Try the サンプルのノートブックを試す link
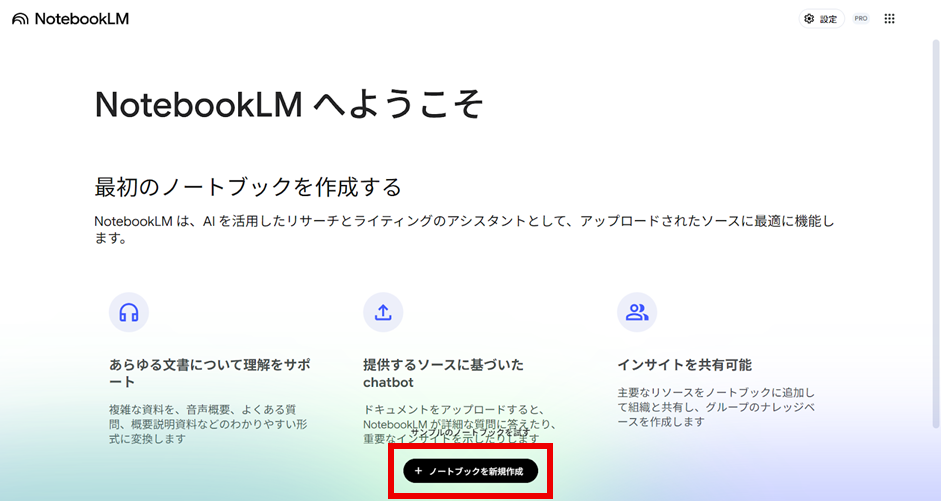 (470, 432)
